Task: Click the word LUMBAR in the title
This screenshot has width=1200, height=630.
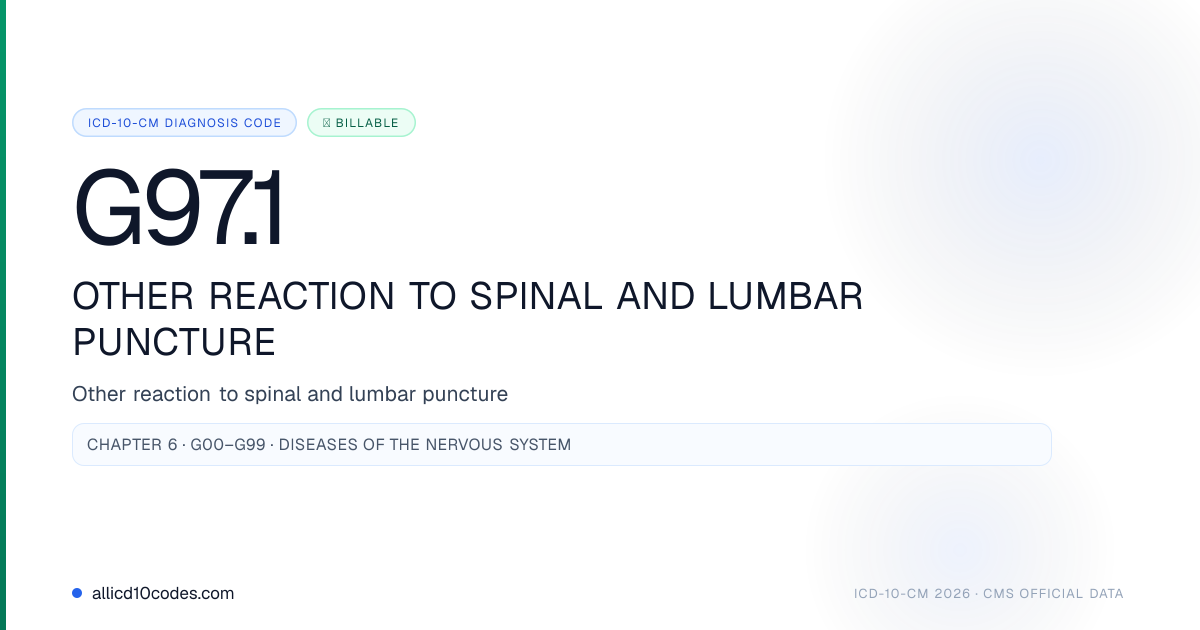Action: click(x=787, y=297)
